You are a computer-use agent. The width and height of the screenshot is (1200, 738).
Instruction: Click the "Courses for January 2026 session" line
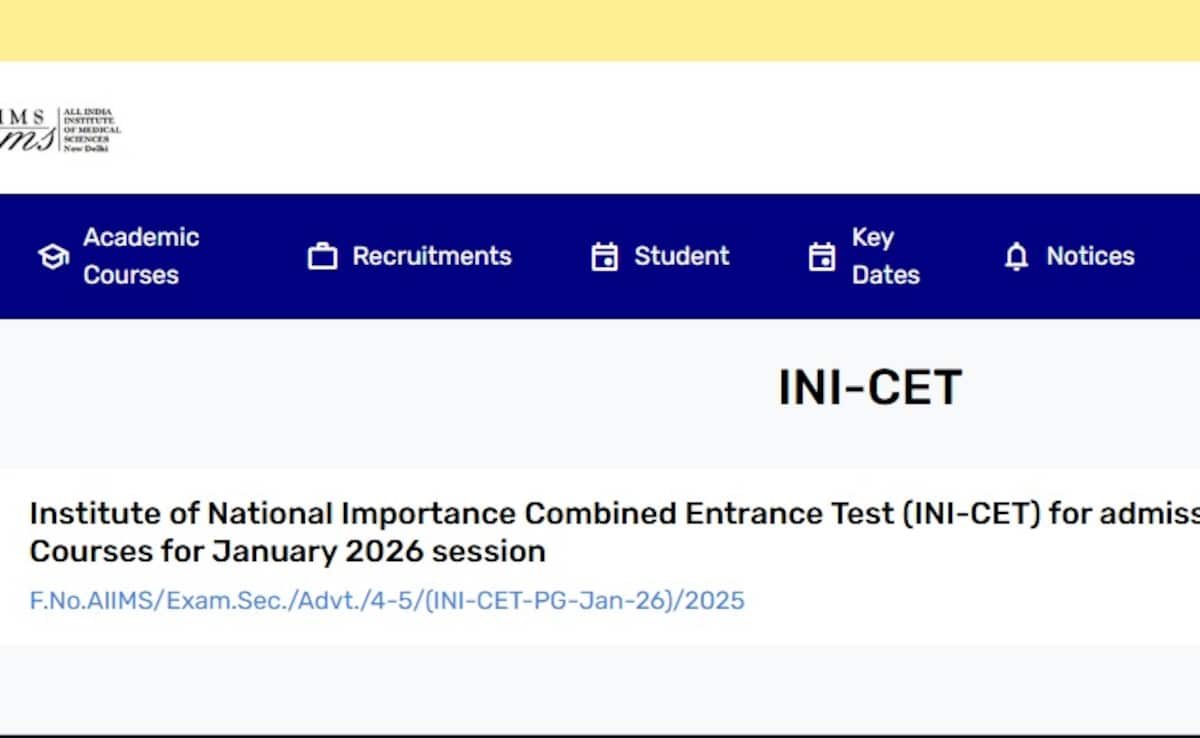(287, 551)
